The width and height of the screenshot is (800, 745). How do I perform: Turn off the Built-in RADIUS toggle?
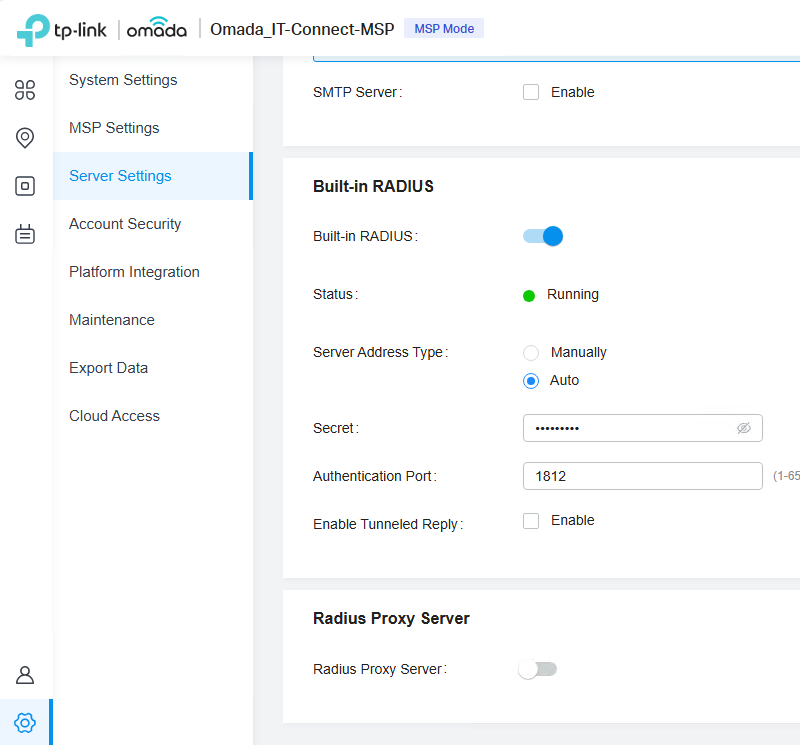point(542,236)
